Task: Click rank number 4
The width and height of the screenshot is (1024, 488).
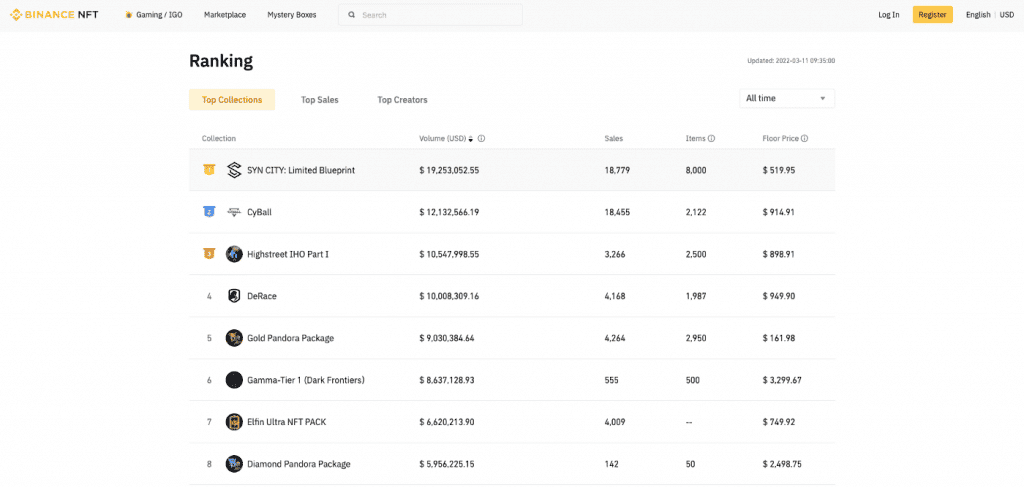Action: click(209, 296)
